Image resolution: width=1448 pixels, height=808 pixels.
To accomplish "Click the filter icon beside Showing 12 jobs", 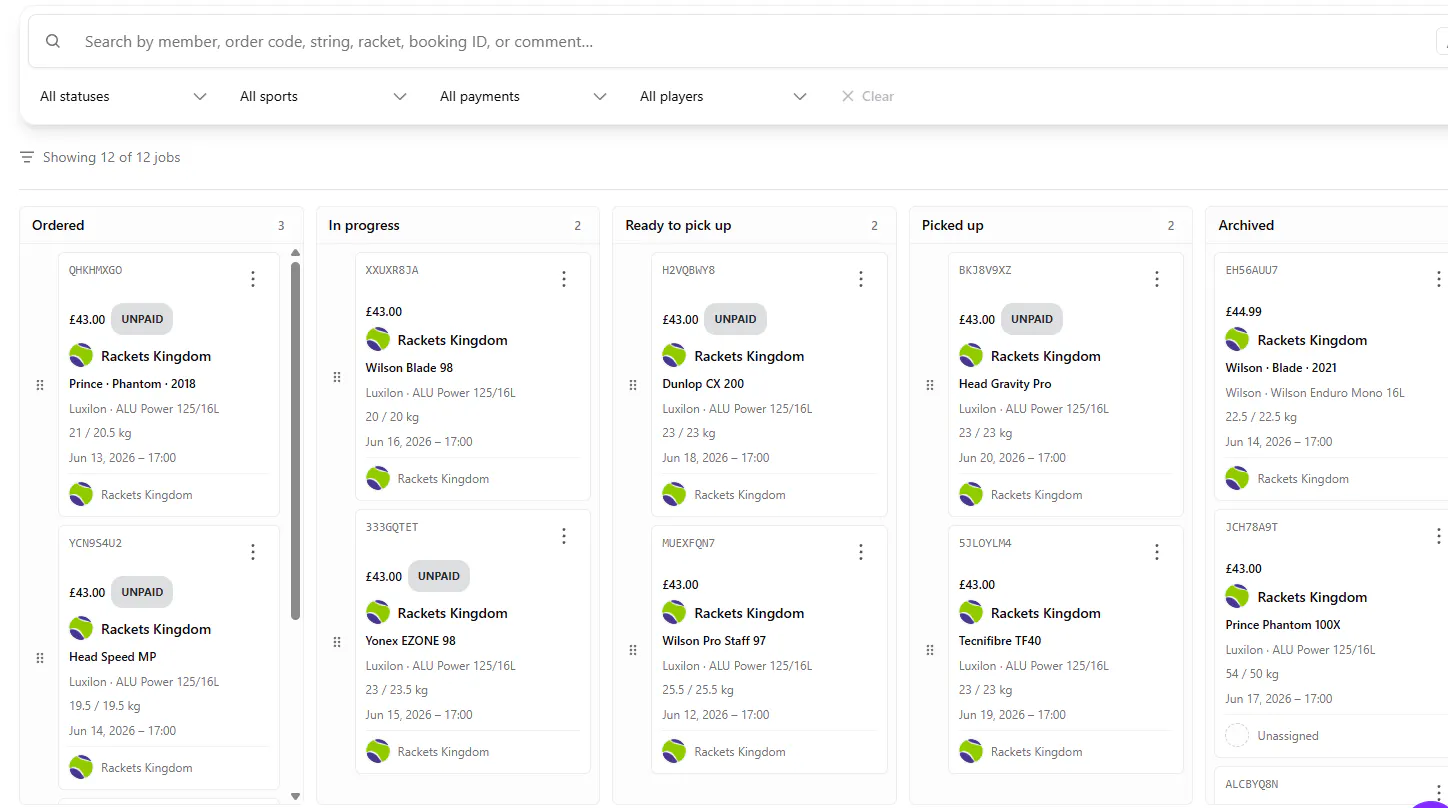I will pyautogui.click(x=27, y=157).
